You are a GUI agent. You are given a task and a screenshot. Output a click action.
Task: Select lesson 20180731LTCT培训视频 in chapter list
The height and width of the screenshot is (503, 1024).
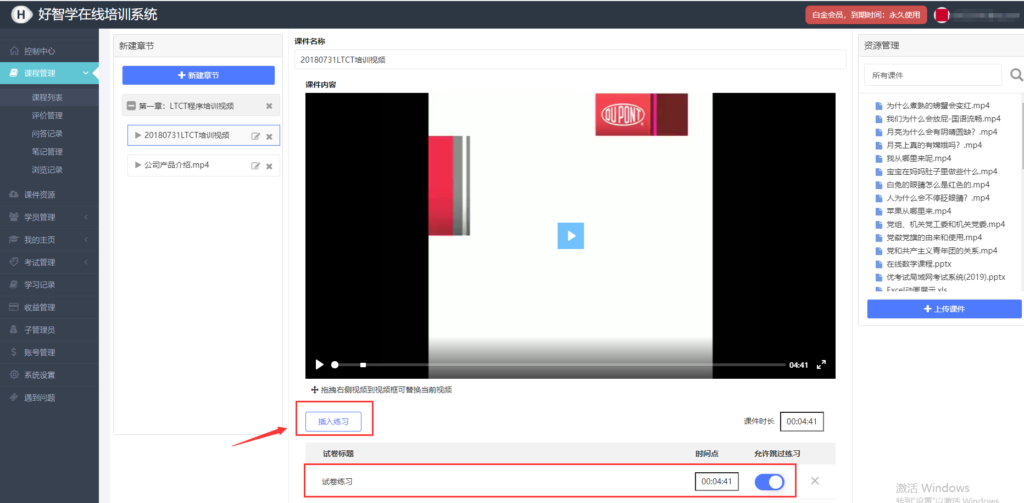pyautogui.click(x=187, y=135)
